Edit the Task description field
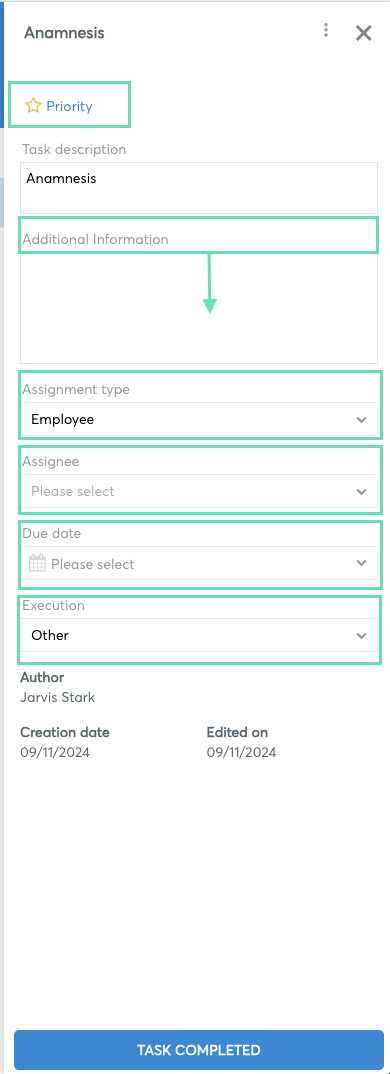390x1074 pixels. (x=199, y=188)
